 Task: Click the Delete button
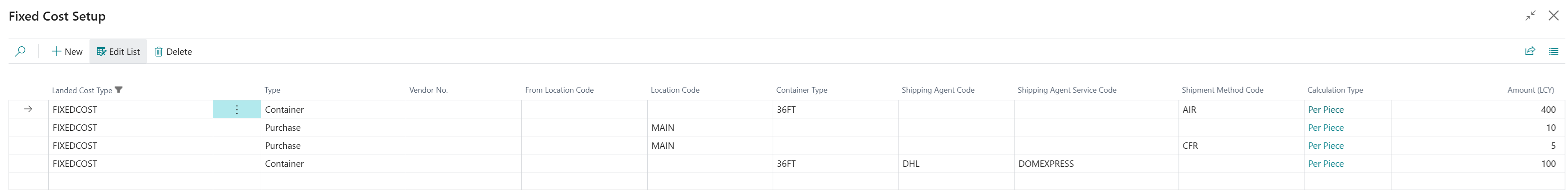pos(173,52)
